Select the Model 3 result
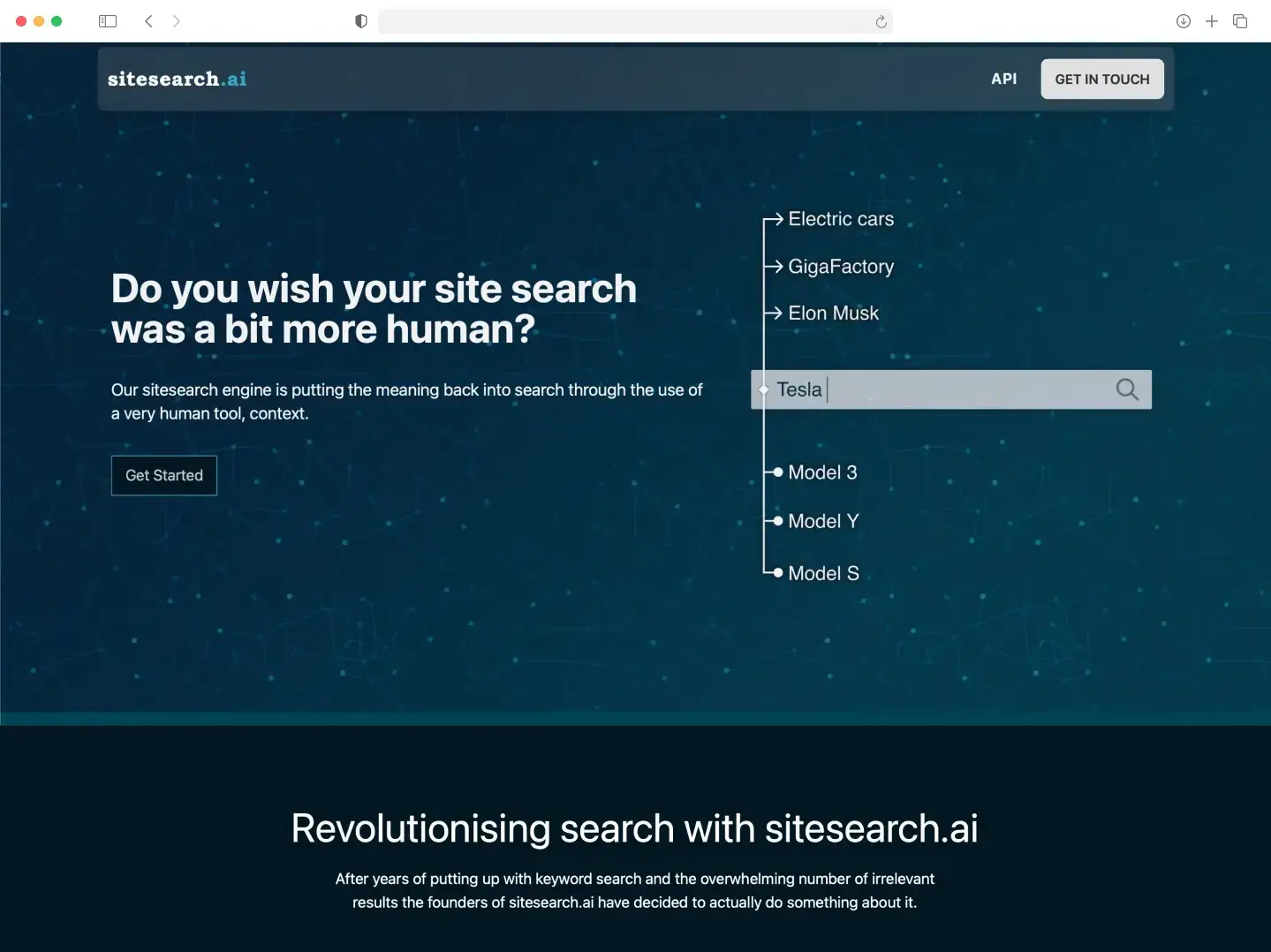 click(822, 472)
